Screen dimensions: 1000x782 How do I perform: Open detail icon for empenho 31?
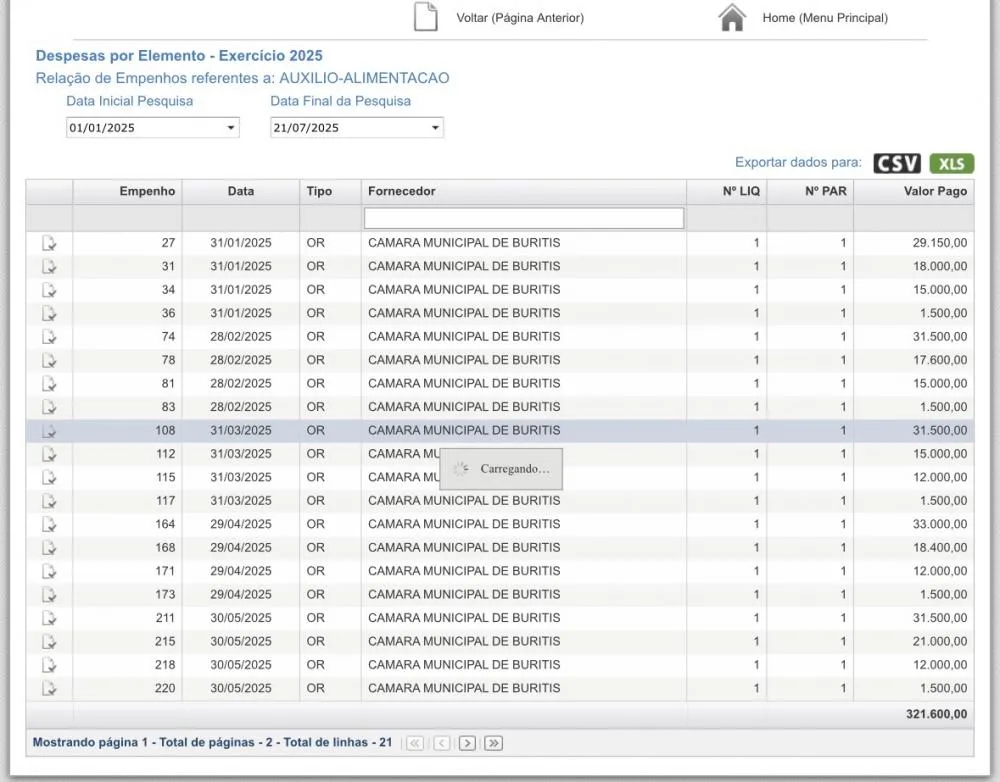click(49, 267)
